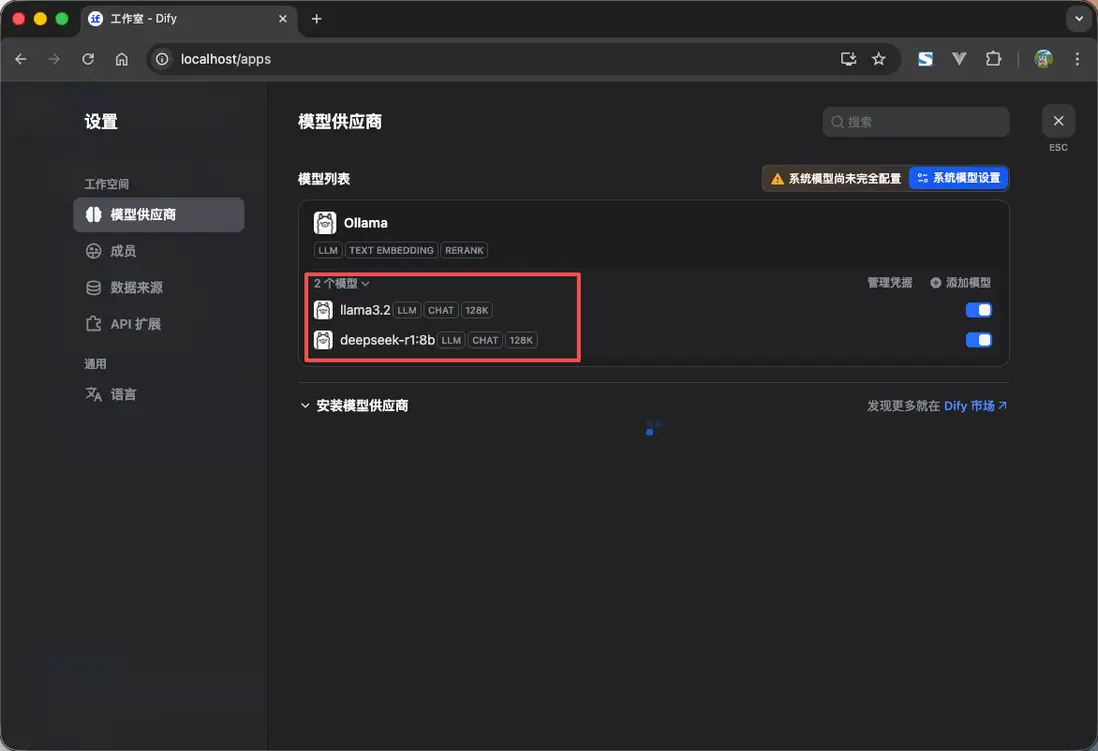The height and width of the screenshot is (751, 1098).
Task: Click the 搜索 search field
Action: [915, 121]
